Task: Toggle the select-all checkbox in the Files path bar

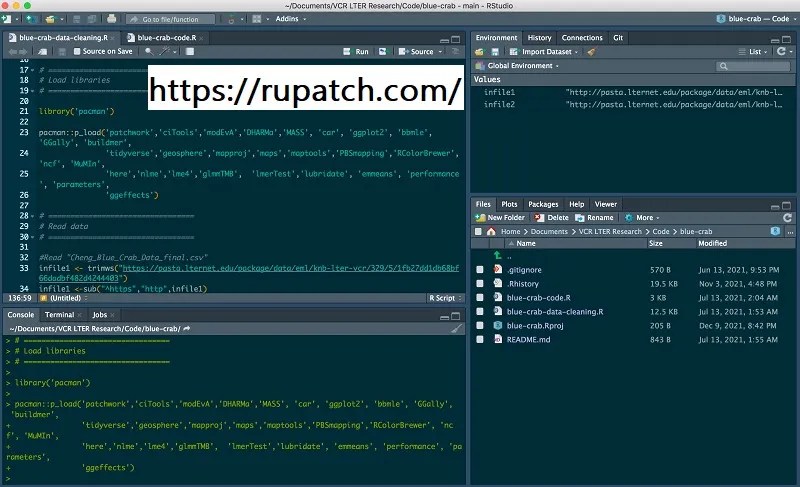Action: (478, 232)
